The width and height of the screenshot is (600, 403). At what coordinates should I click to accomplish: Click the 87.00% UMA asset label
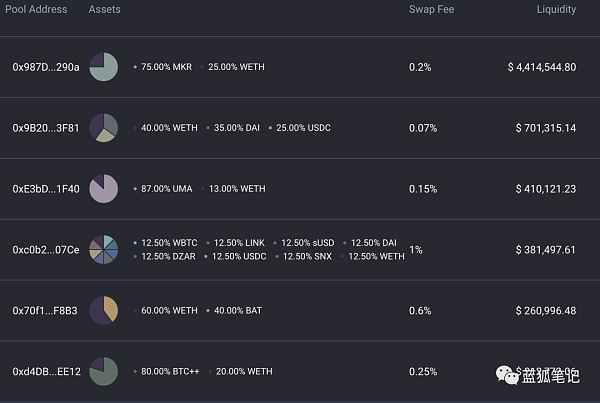[165, 189]
